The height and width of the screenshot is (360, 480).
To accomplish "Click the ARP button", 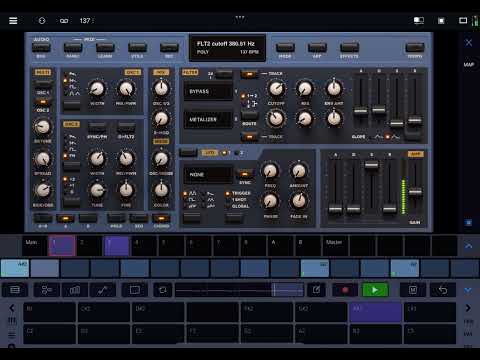I will point(317,47).
